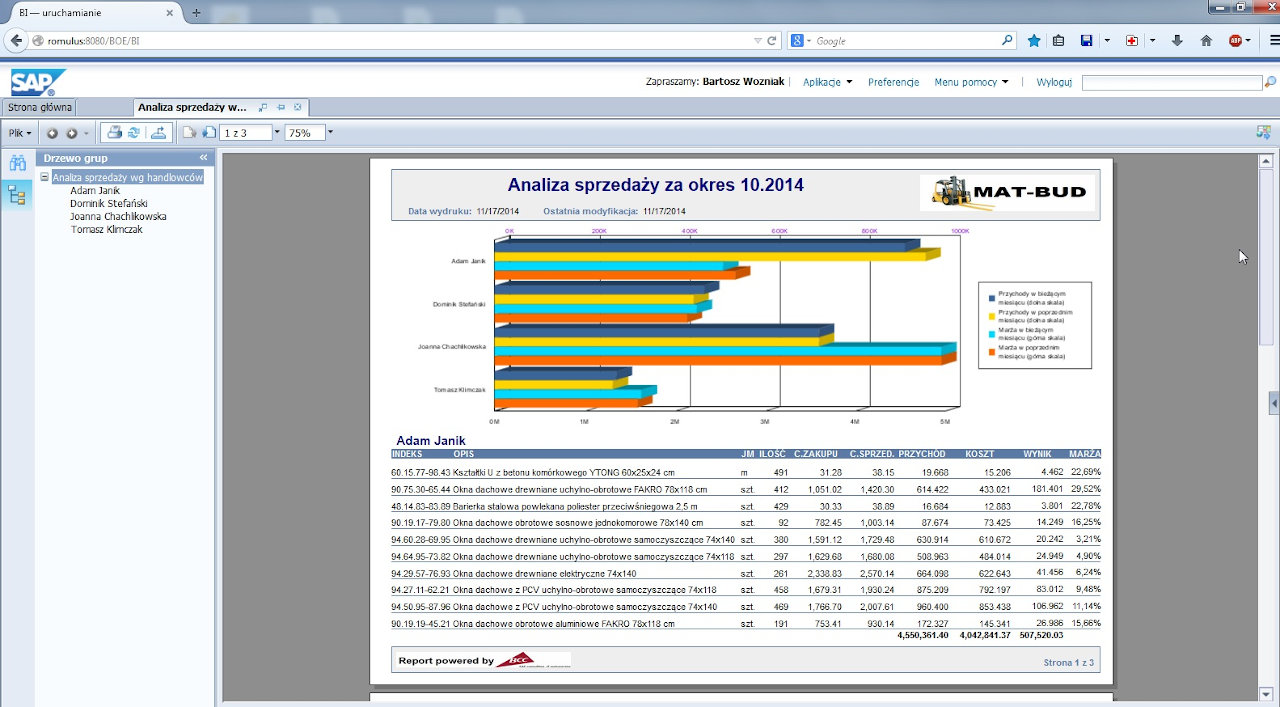Image resolution: width=1280 pixels, height=707 pixels.
Task: Click the Firefox bookmark star icon
Action: point(1035,40)
